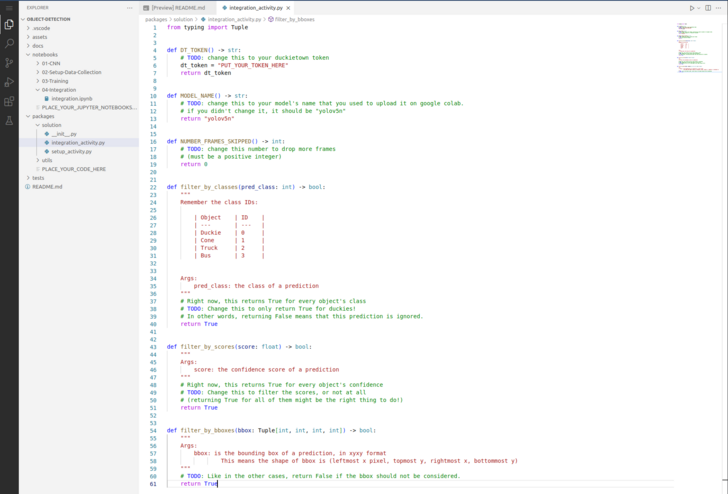Collapse the notebooks folder
The height and width of the screenshot is (494, 728).
(45, 54)
